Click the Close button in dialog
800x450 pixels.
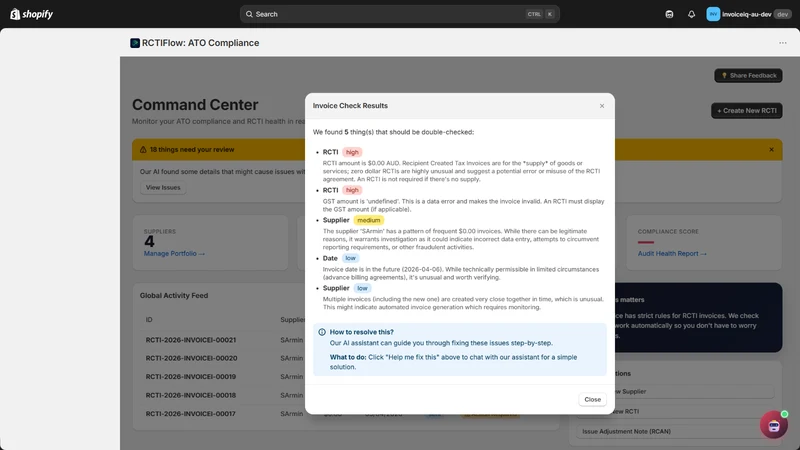coord(592,399)
